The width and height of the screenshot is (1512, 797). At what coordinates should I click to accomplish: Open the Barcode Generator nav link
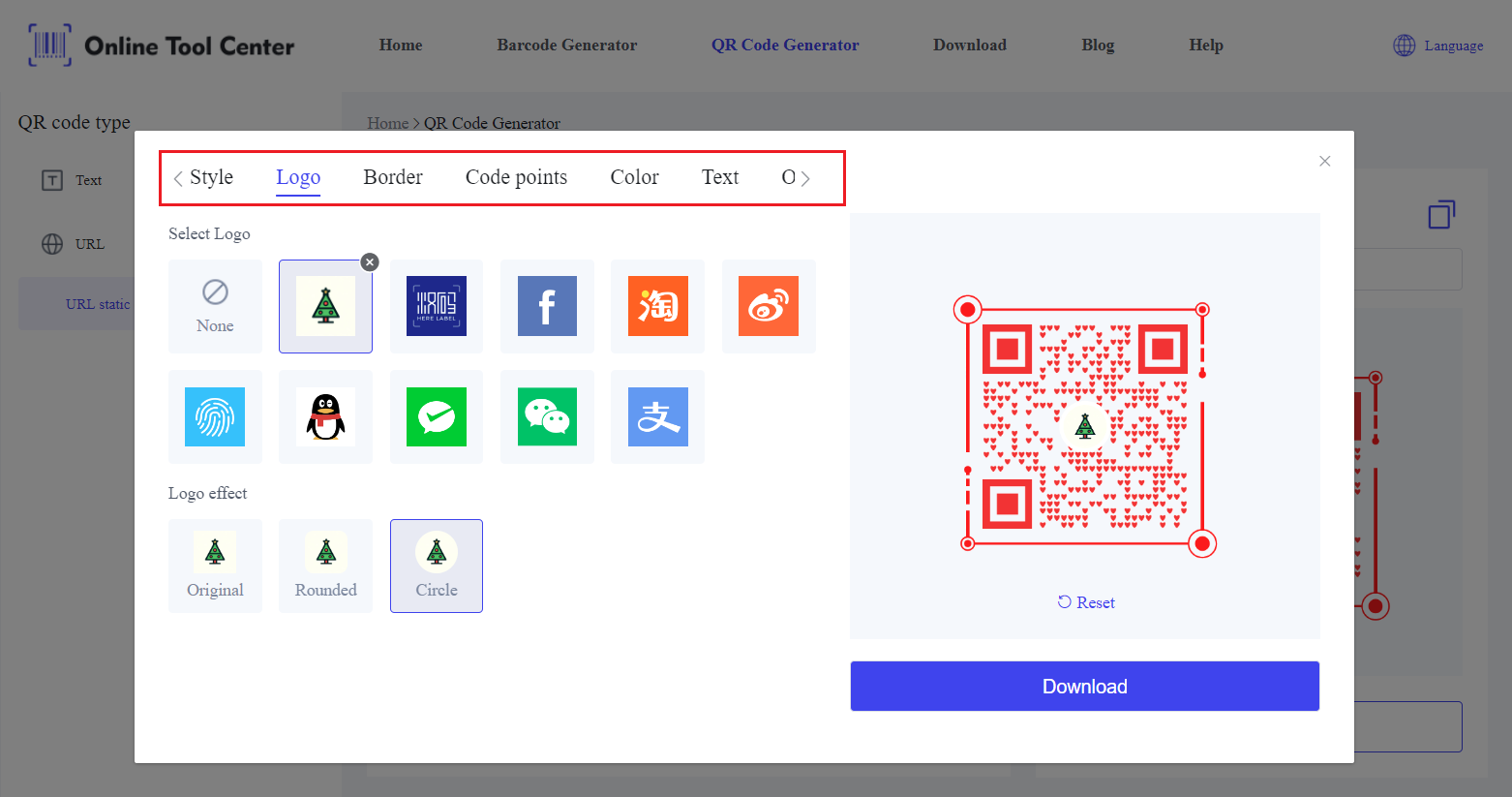point(567,45)
